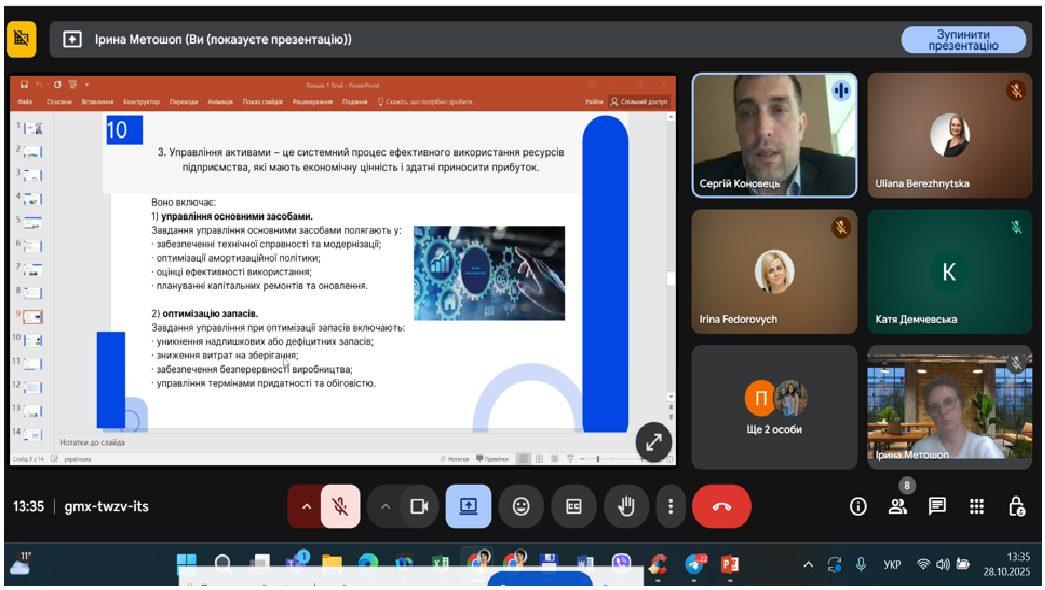The image size is (1045, 590).
Task: Open the meeting details info icon
Action: click(858, 507)
